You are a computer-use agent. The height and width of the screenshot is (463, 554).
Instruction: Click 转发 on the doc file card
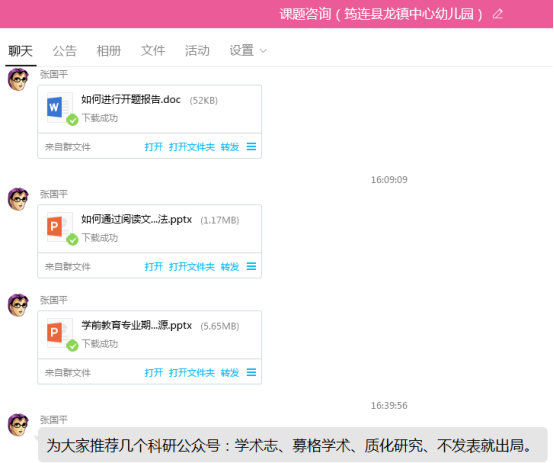(x=230, y=147)
